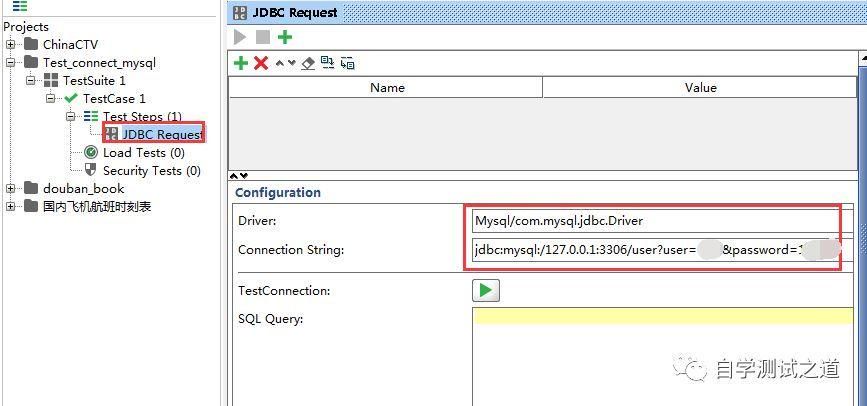Click the Configuration section heading
This screenshot has height=406, width=867.
click(278, 192)
